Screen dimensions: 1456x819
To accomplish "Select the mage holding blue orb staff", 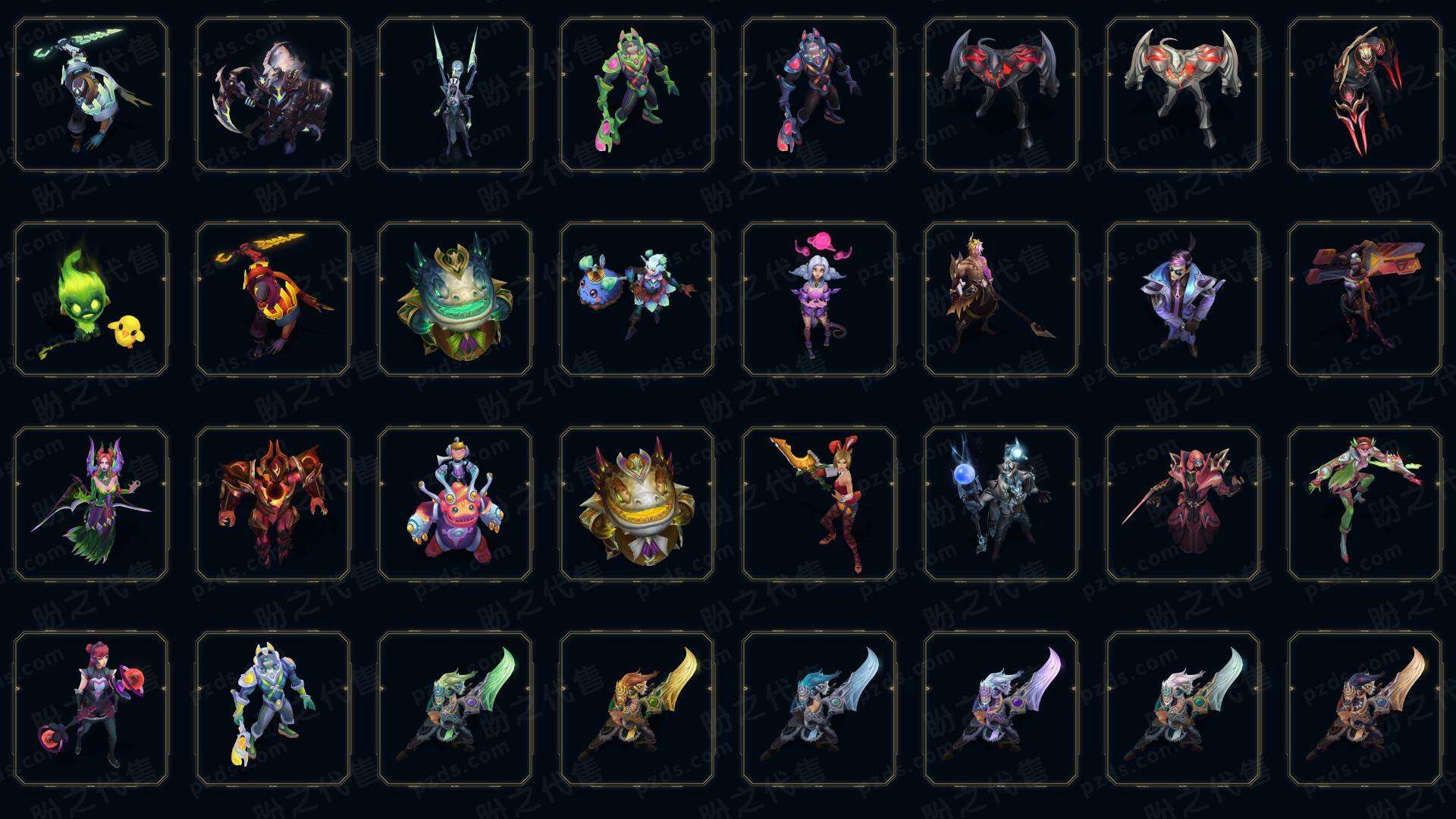I will coord(1001,504).
